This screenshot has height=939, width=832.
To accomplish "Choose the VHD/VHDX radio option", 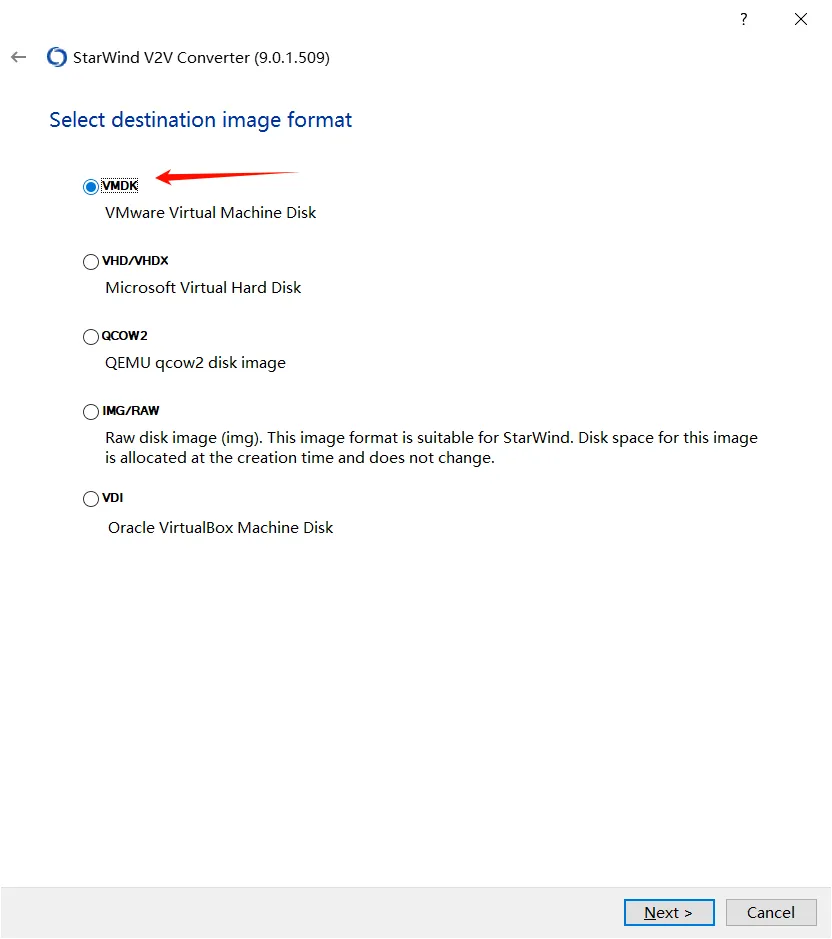I will pyautogui.click(x=91, y=262).
